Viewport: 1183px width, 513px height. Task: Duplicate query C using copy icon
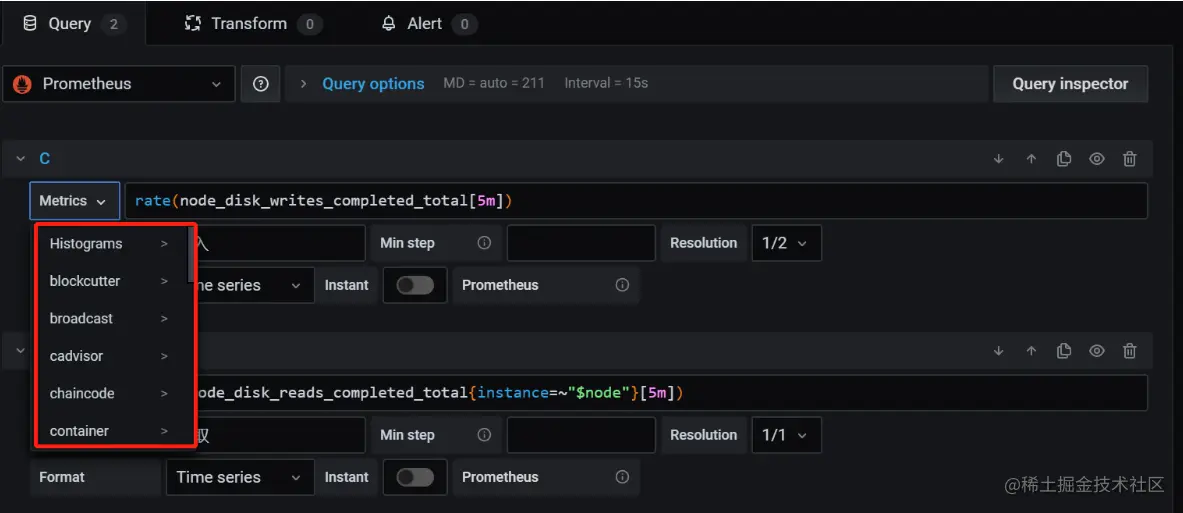1064,159
